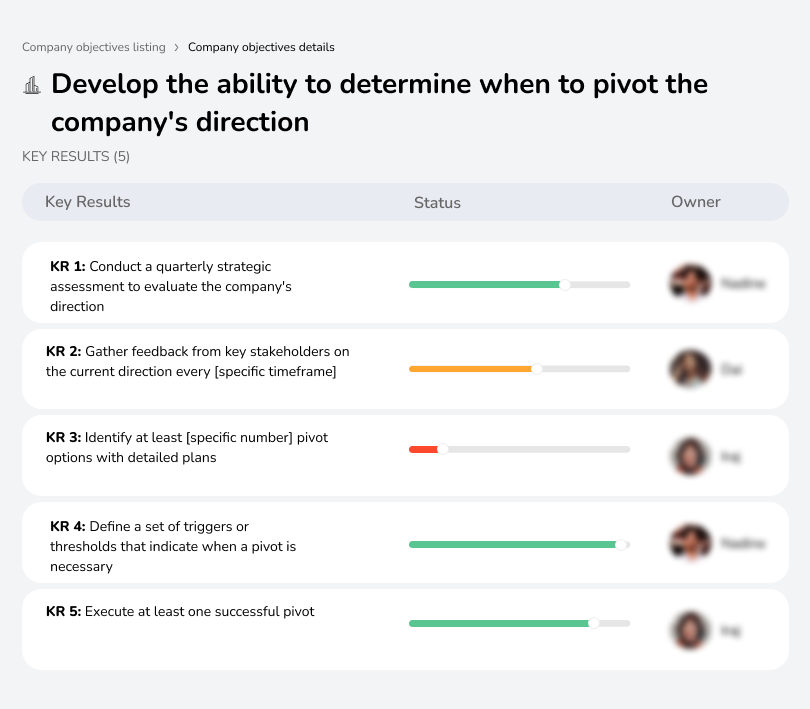The height and width of the screenshot is (709, 810).
Task: Adjust KR 1 progress slider handle
Action: (565, 284)
